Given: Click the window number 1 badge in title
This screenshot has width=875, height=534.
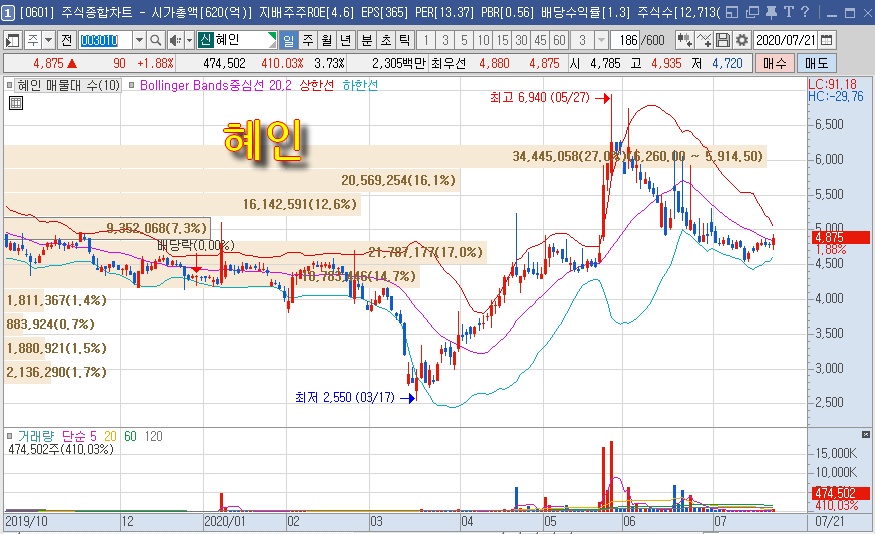Looking at the screenshot, I should click(8, 12).
